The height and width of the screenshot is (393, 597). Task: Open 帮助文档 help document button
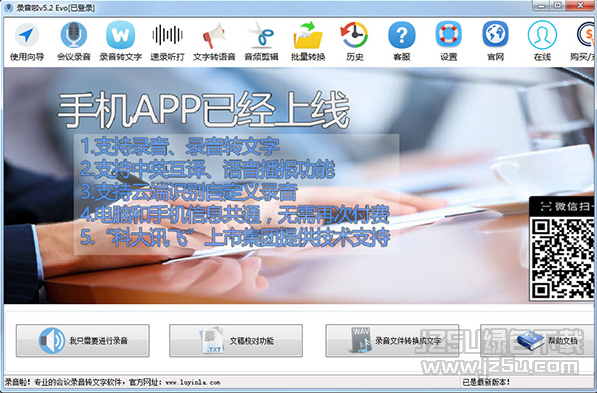click(537, 340)
